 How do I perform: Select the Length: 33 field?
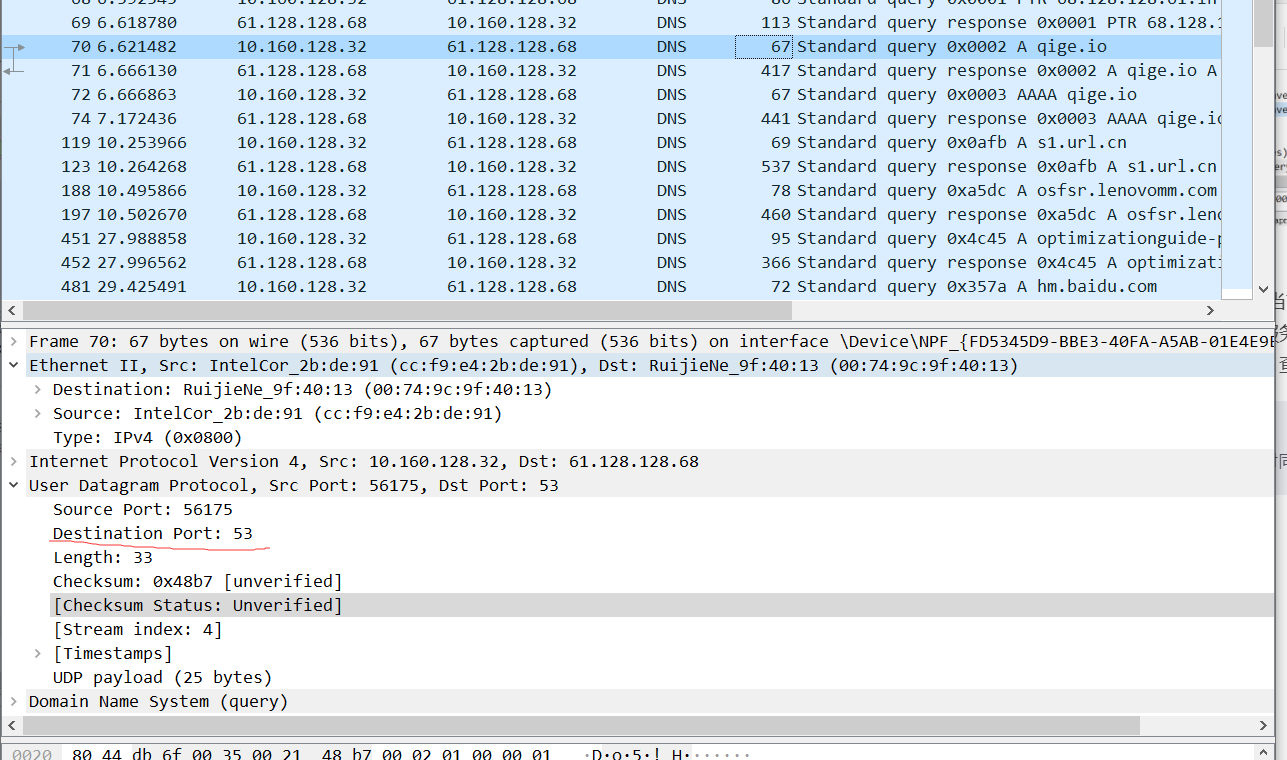click(102, 558)
